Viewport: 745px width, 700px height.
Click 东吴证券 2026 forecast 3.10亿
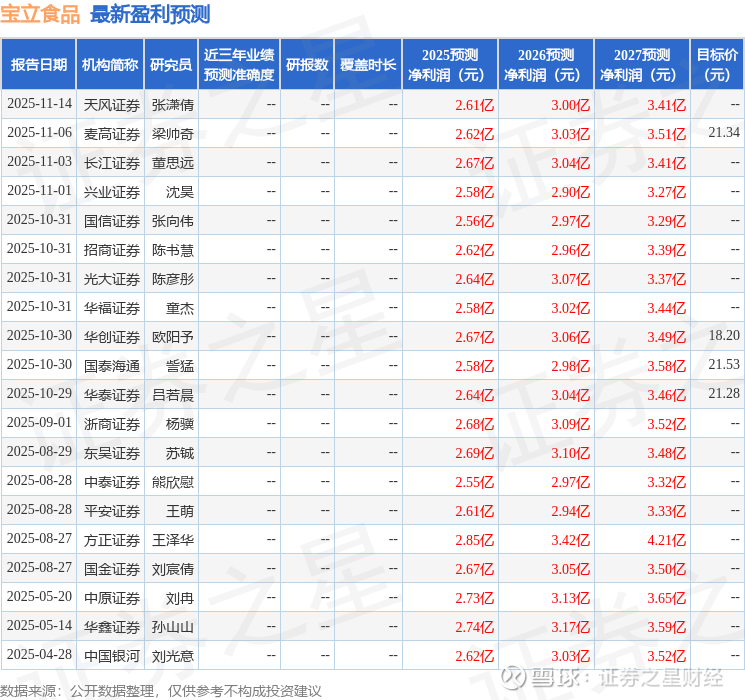pyautogui.click(x=570, y=453)
